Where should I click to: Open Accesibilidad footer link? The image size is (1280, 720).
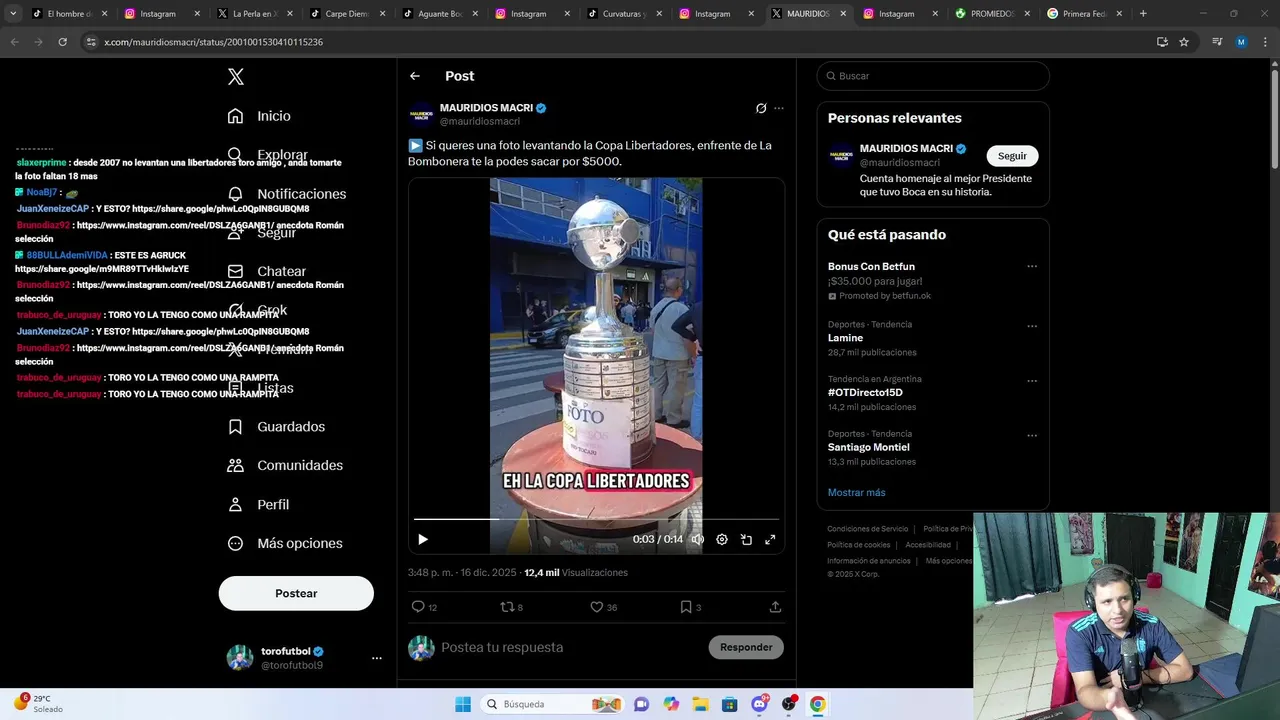928,545
